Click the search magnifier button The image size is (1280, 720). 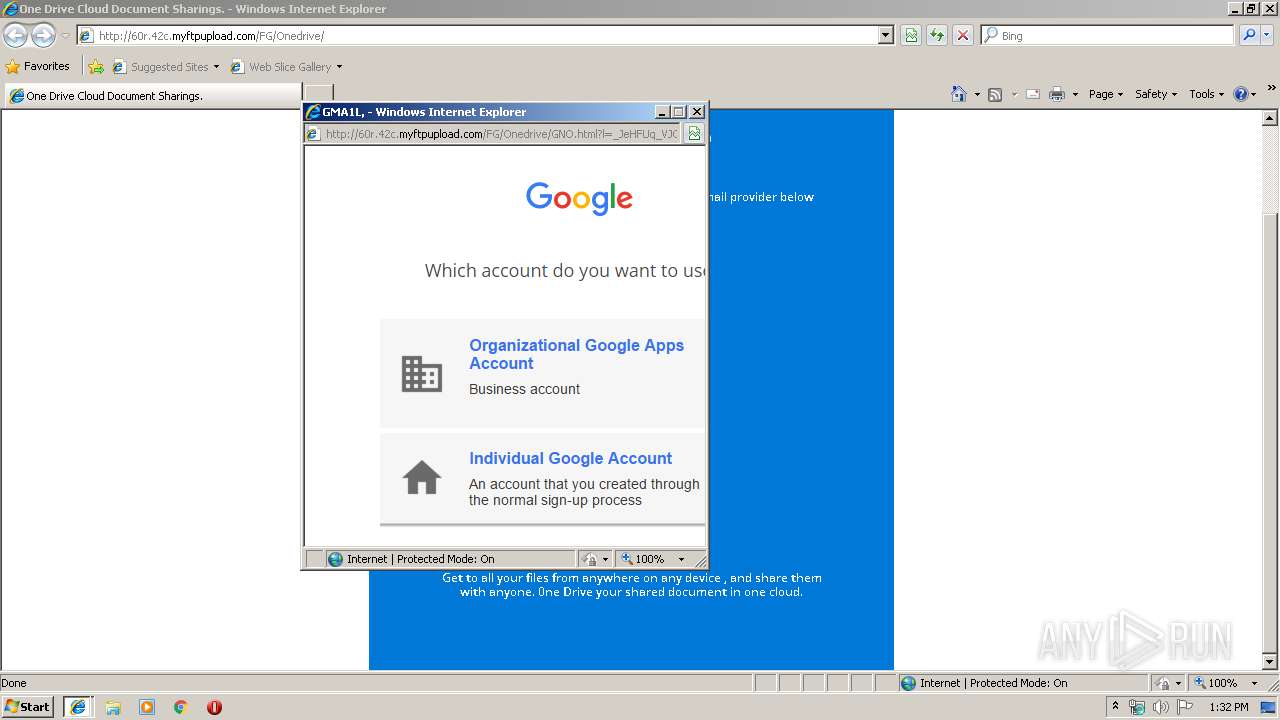(1248, 35)
